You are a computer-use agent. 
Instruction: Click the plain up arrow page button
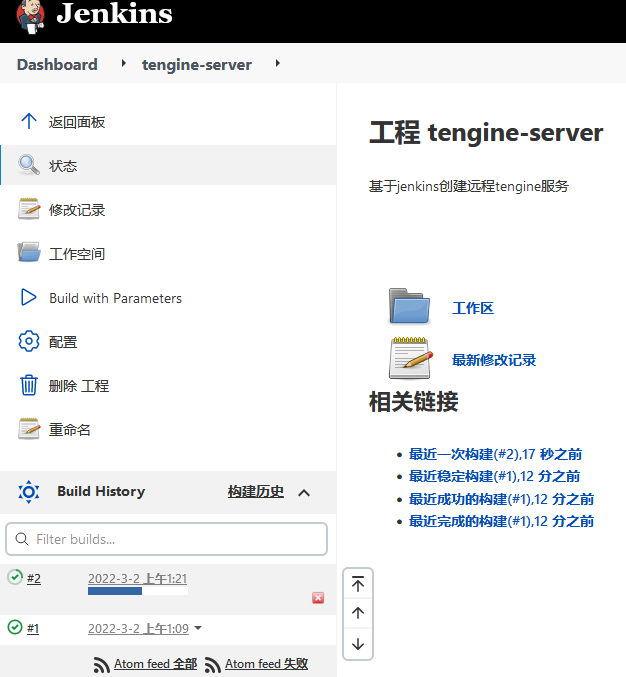[x=358, y=613]
